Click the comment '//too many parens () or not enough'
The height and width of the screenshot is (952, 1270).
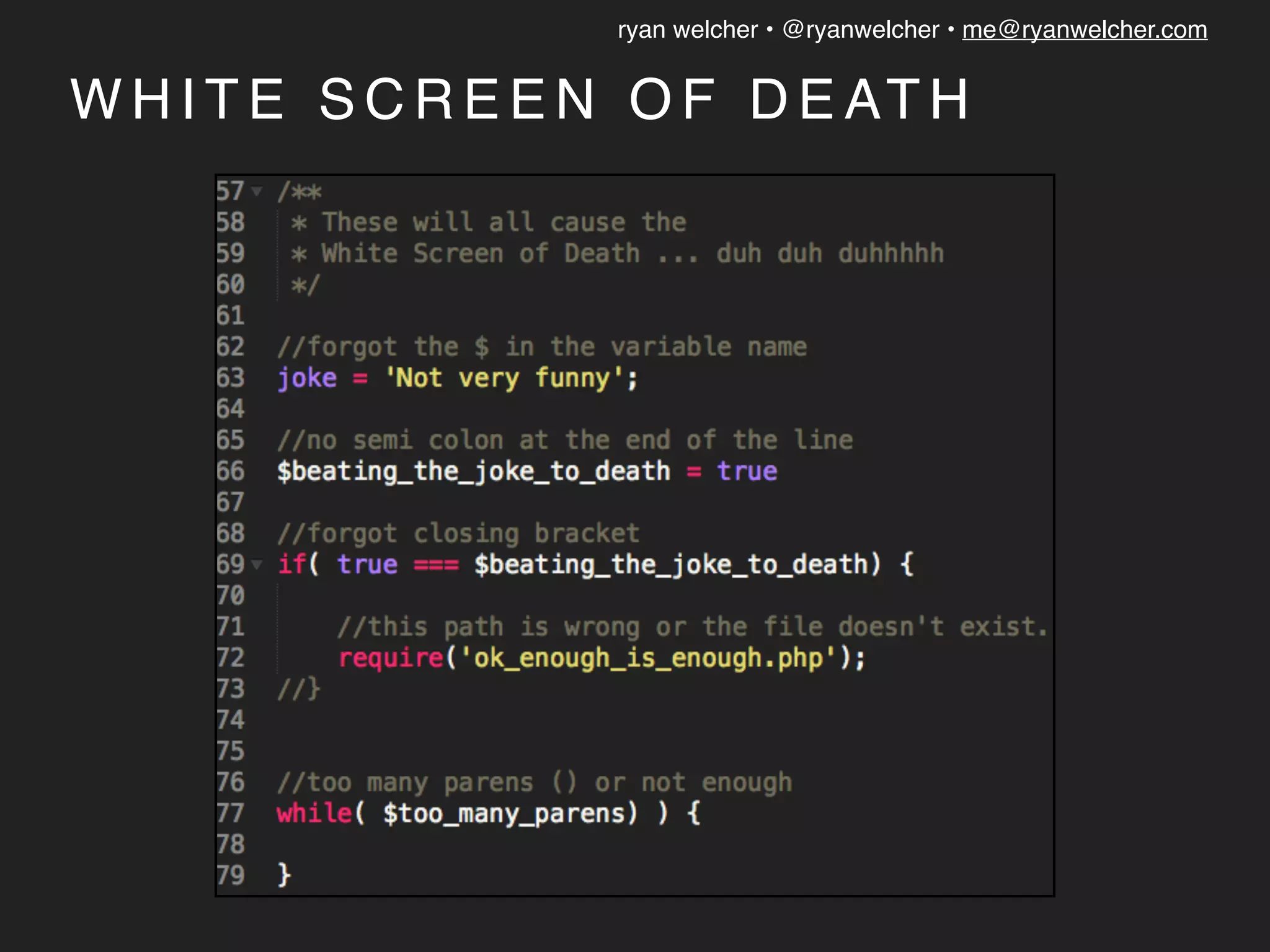535,782
